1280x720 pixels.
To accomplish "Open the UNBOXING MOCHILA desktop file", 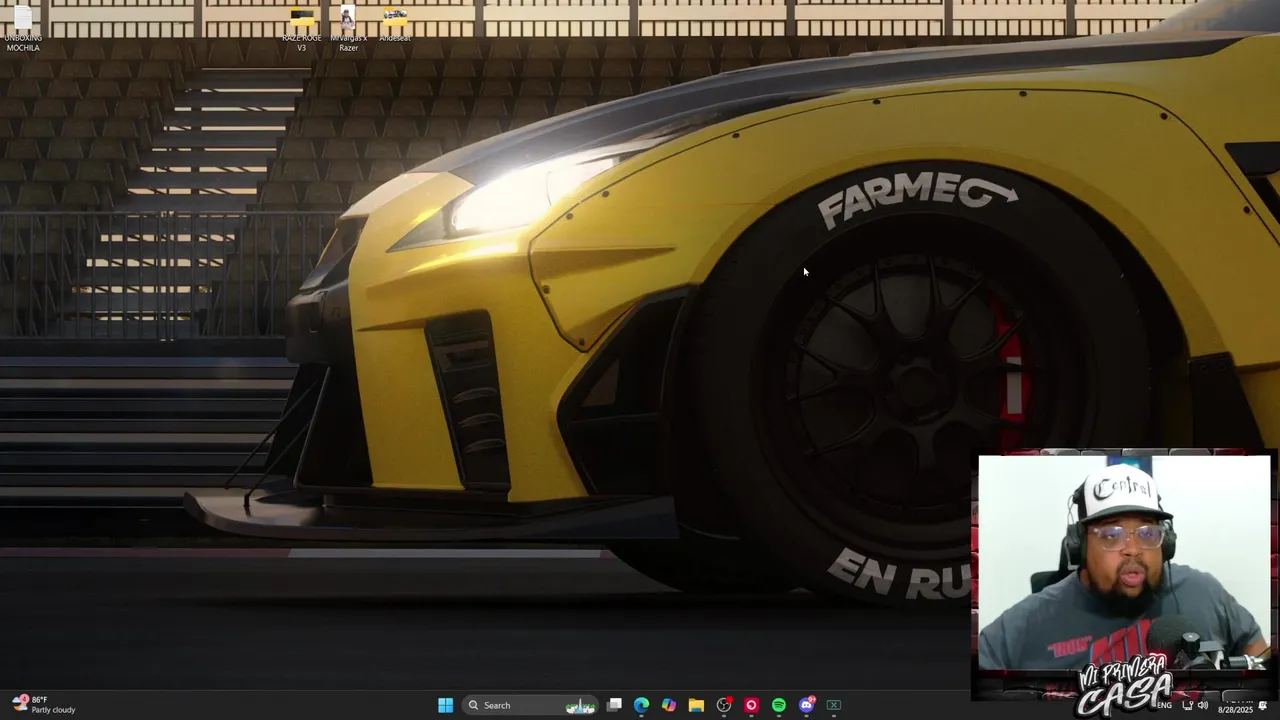I will [23, 28].
